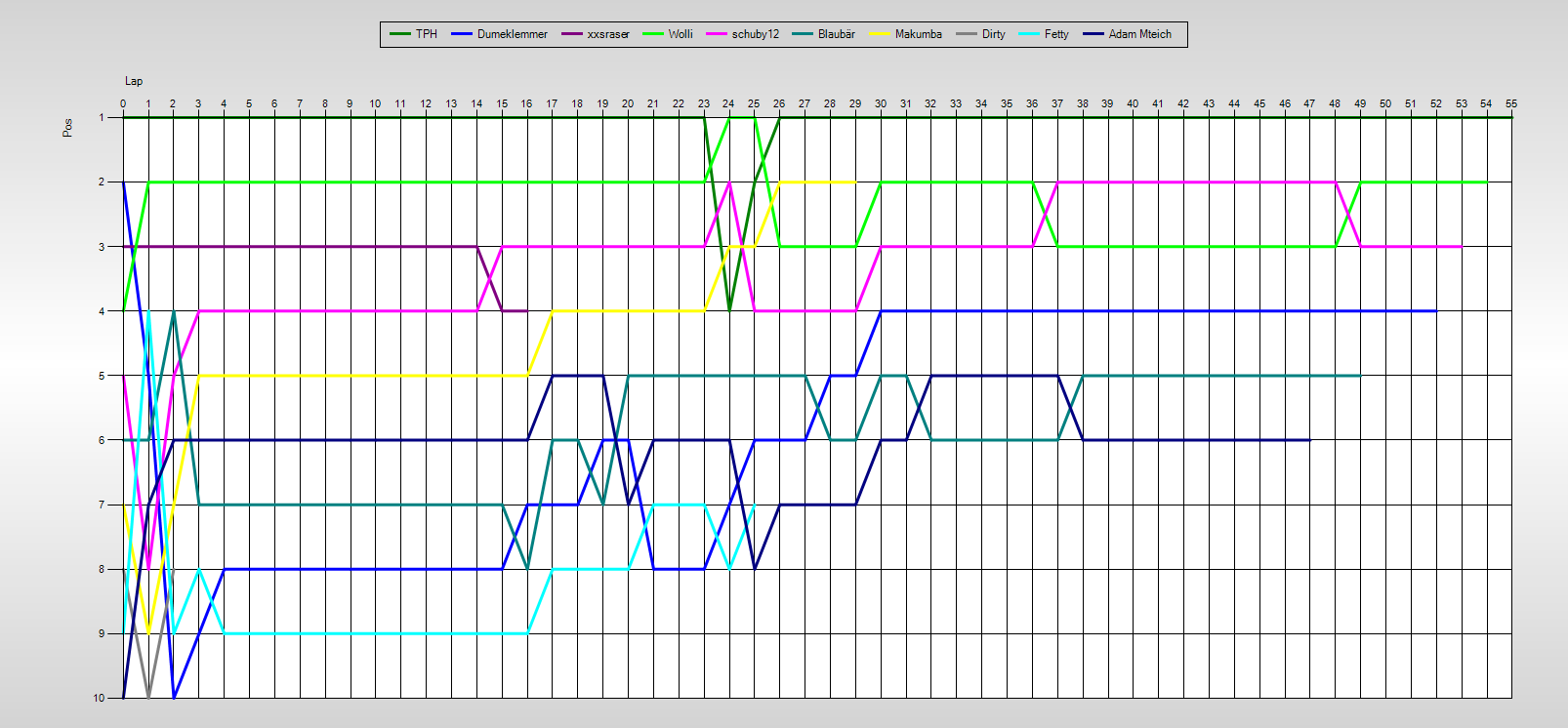1568x728 pixels.
Task: Select lap 37 axis label
Action: [1057, 103]
